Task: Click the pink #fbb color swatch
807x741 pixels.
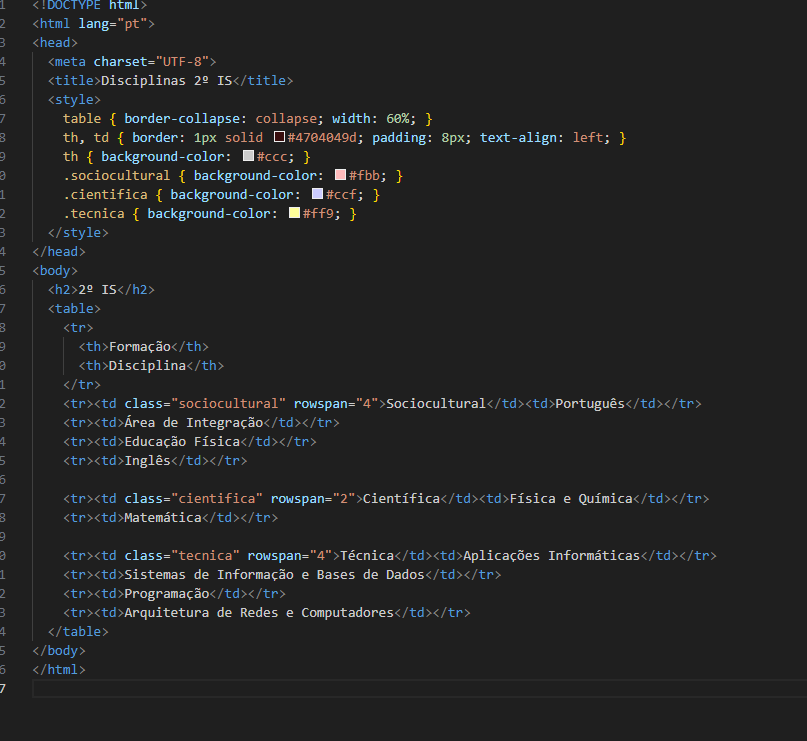Action: [341, 176]
